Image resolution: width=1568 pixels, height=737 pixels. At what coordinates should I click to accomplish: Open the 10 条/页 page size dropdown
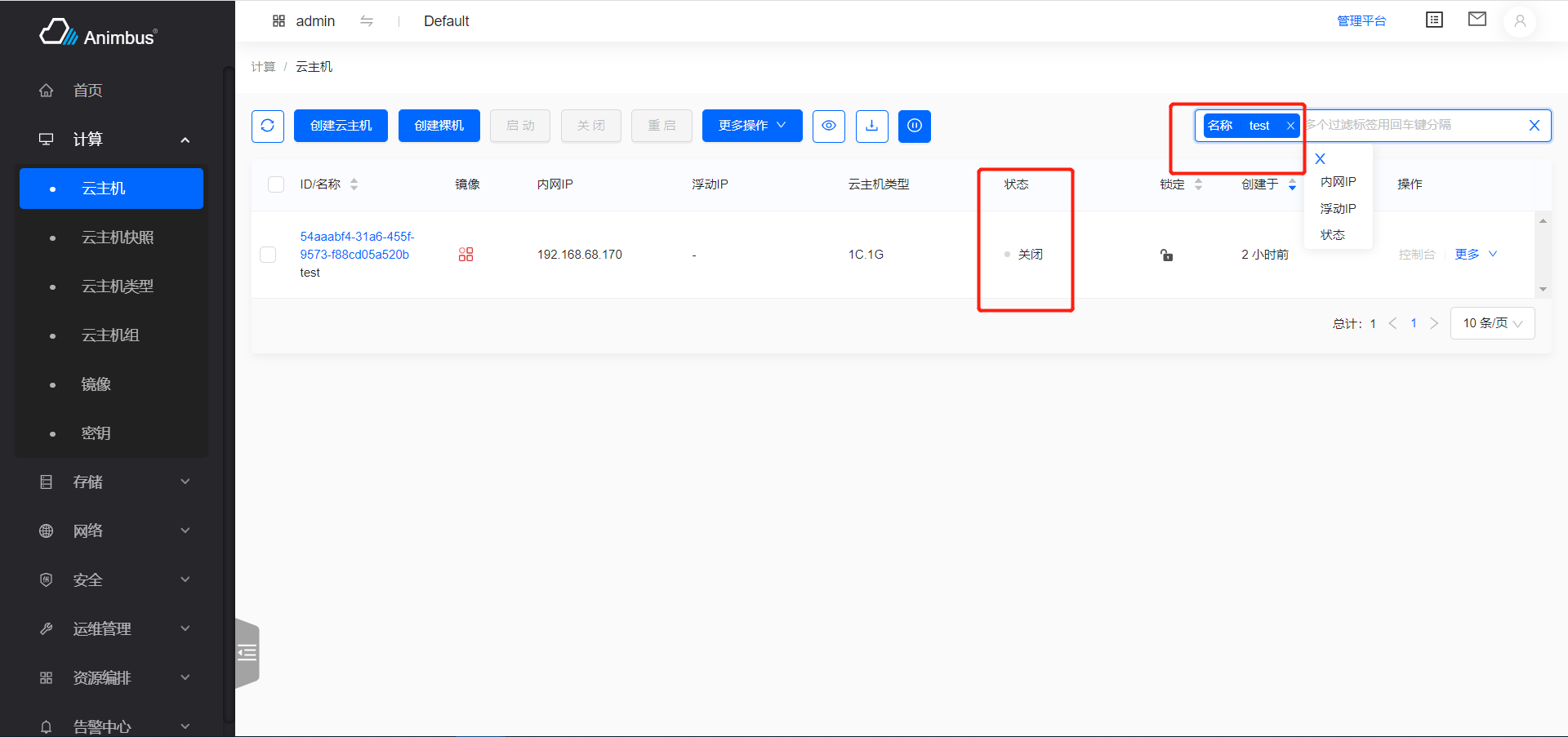[x=1493, y=323]
